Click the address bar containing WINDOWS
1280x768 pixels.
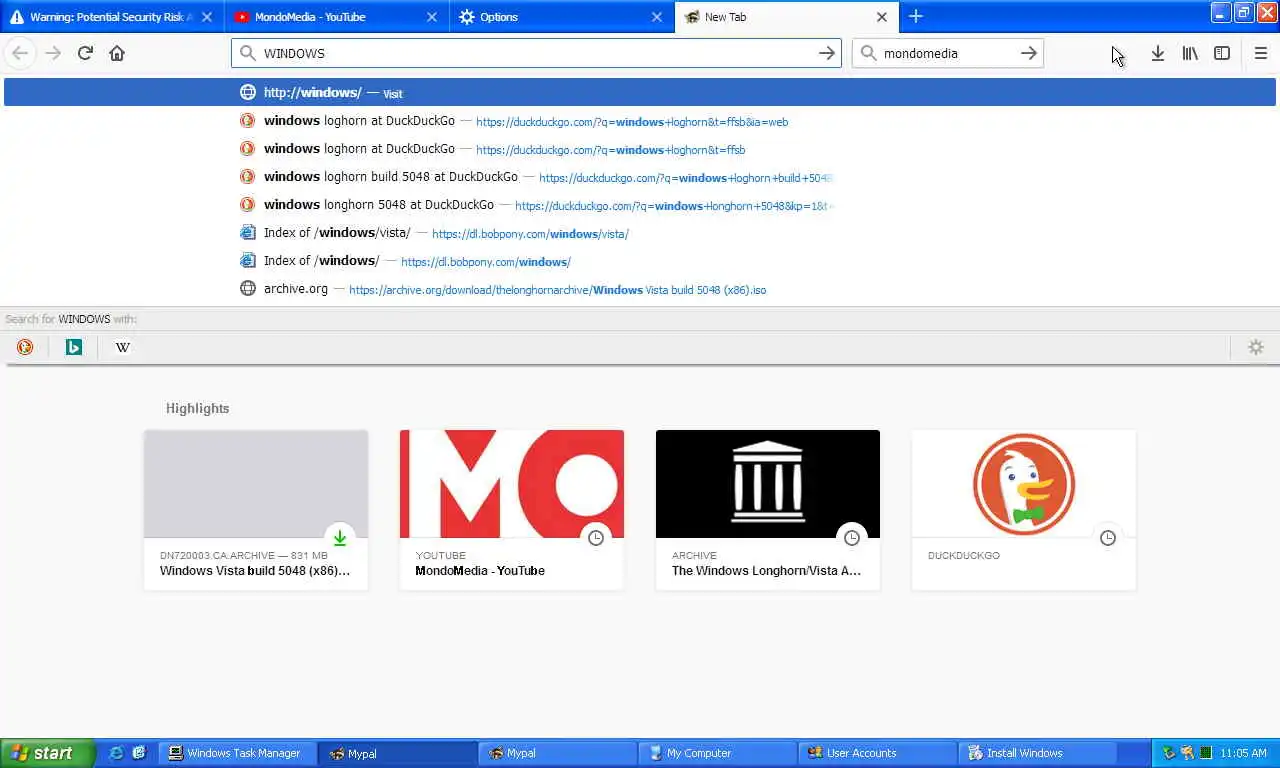[536, 53]
